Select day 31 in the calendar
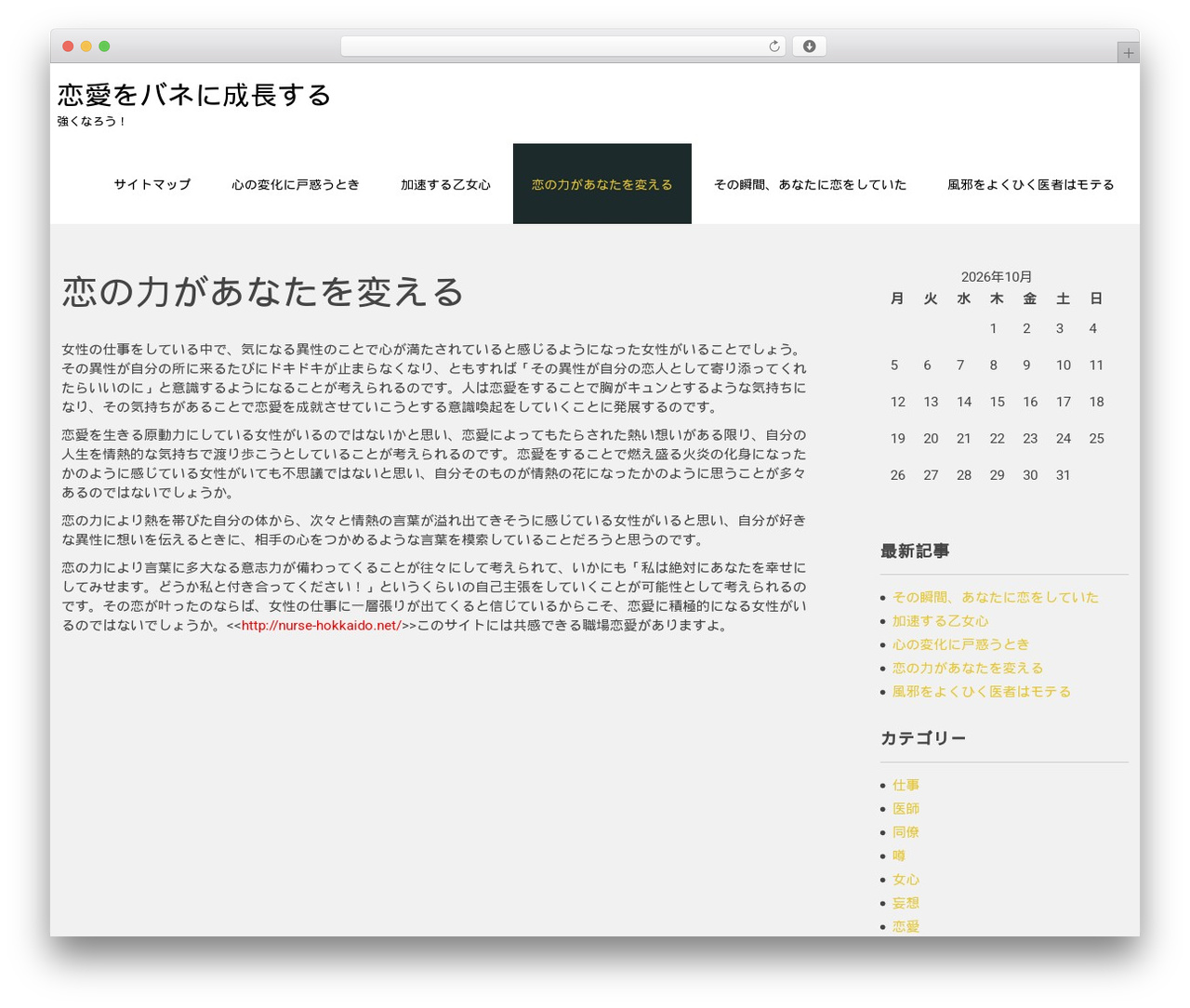This screenshot has width=1190, height=1008. pos(1064,475)
